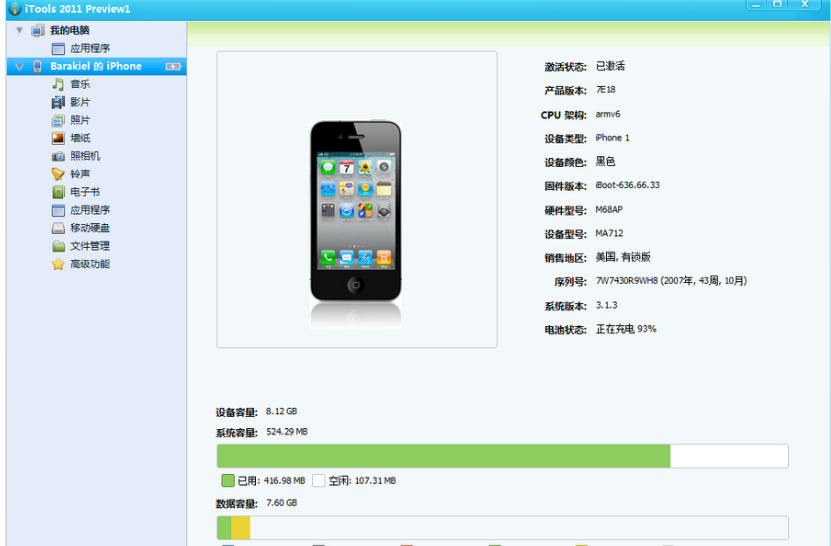Collapse the 我的电脑 tree node
Screen dimensions: 831x546
tap(20, 30)
